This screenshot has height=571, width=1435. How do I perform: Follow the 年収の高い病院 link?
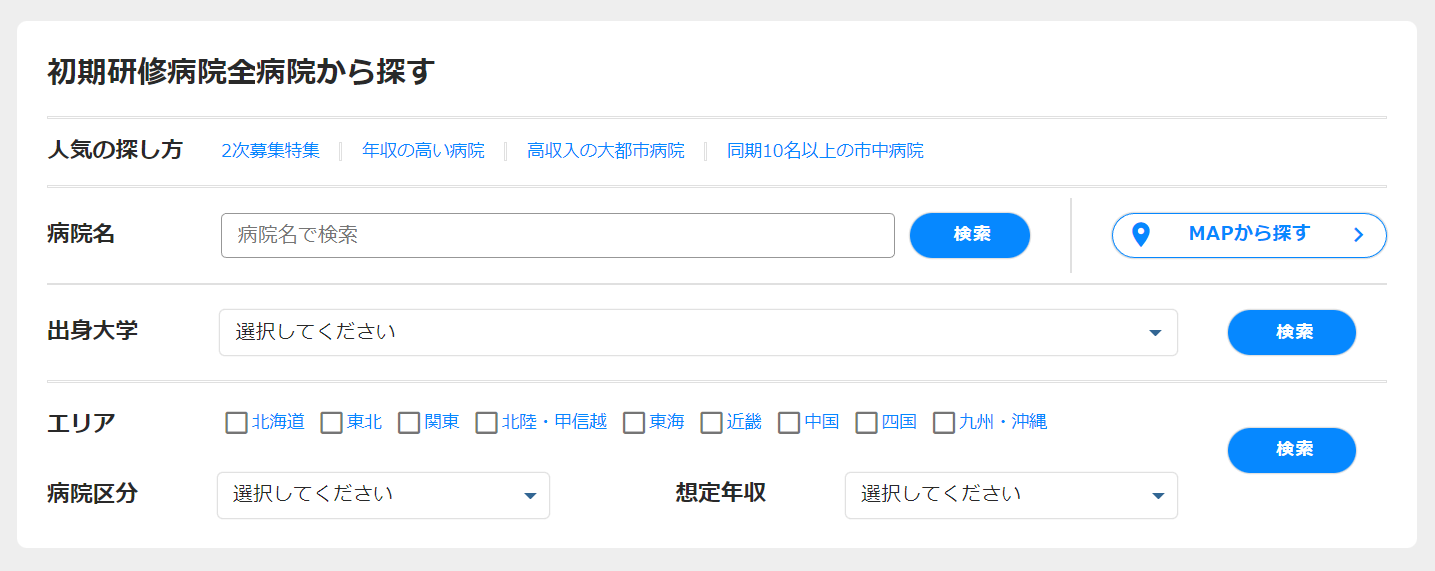pyautogui.click(x=423, y=151)
